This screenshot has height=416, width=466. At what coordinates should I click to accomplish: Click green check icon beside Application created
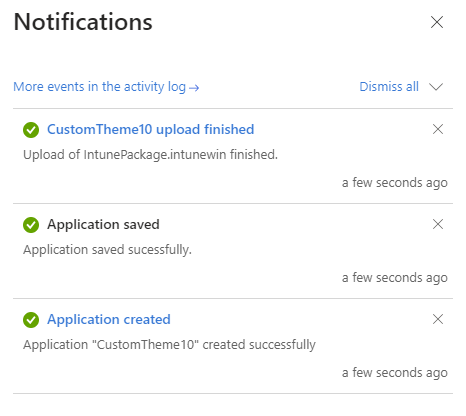31,320
